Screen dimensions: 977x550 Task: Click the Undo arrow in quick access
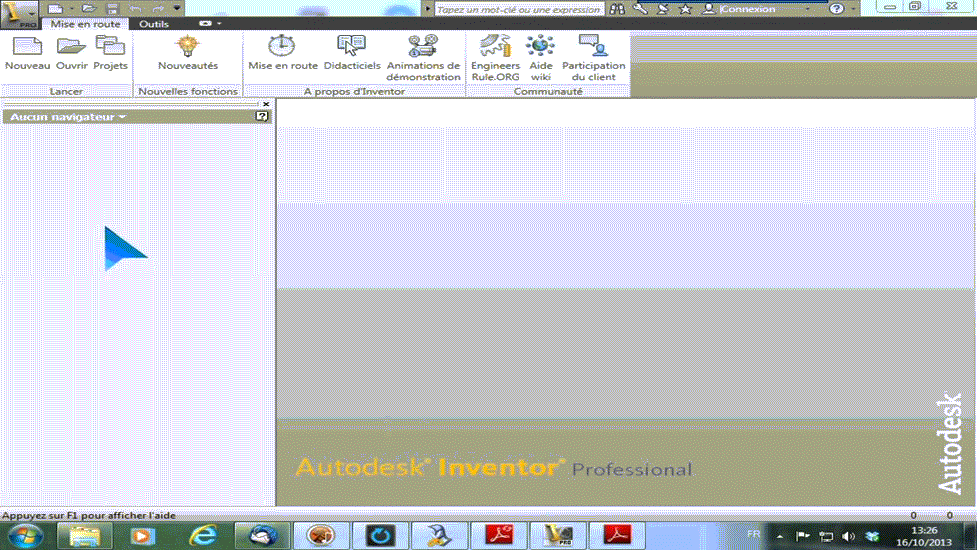point(135,9)
